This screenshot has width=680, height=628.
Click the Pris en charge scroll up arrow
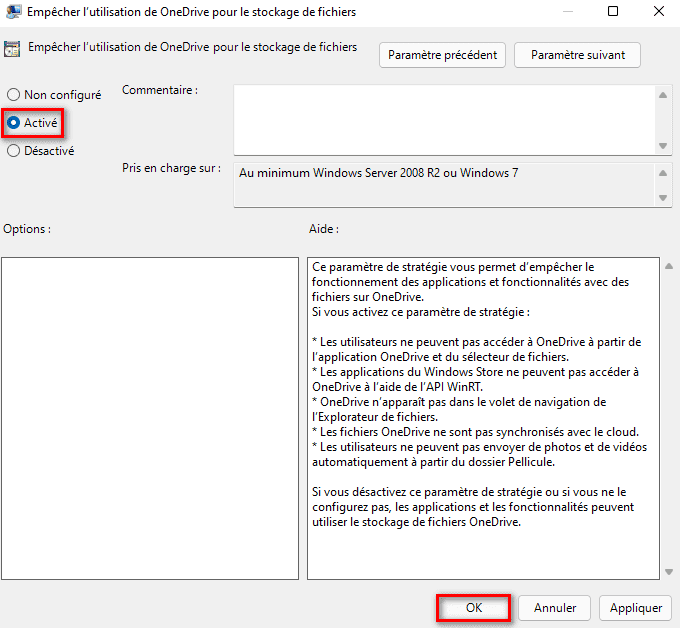click(663, 173)
